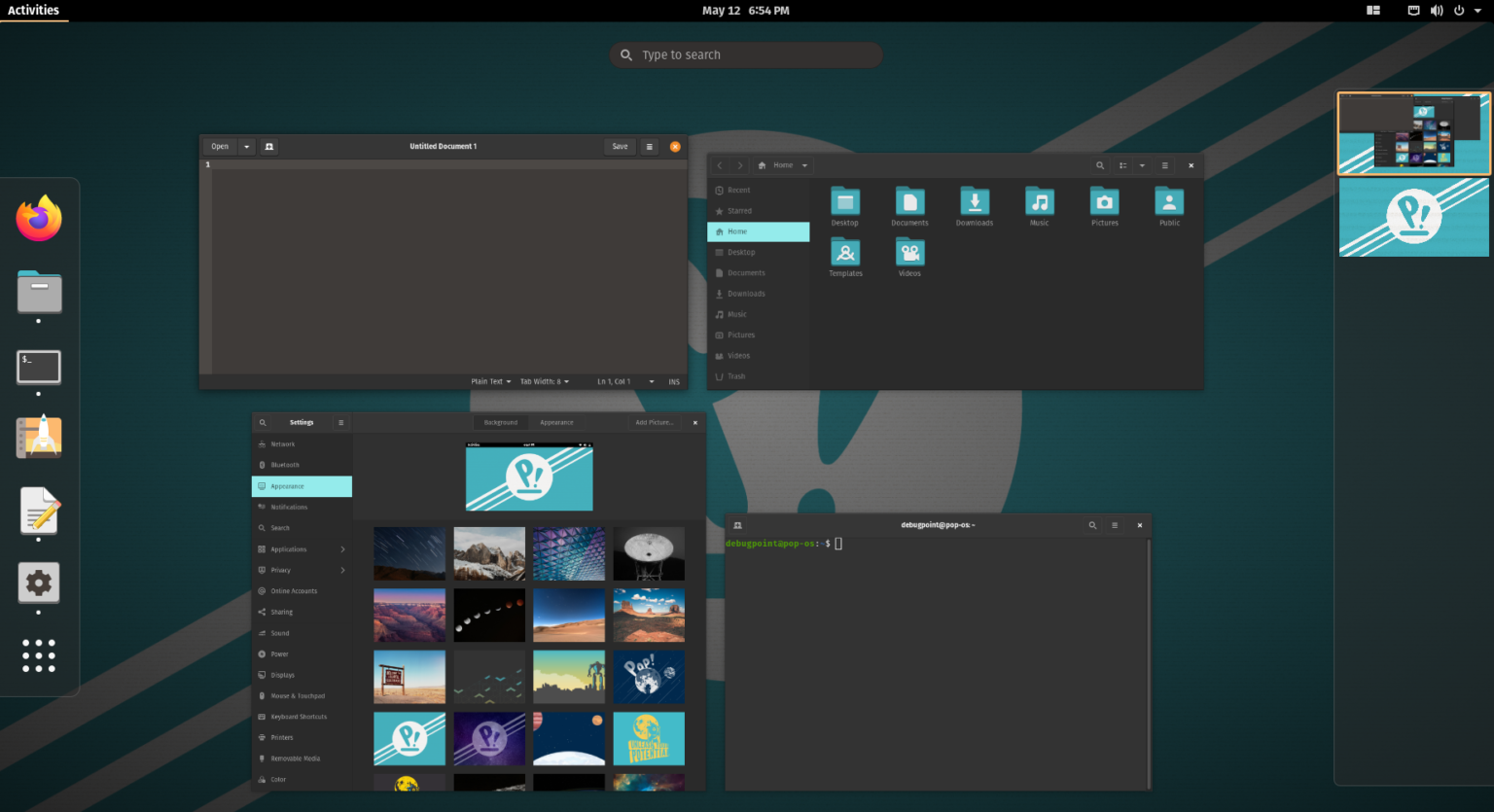Expand the Open recent files arrow
The height and width of the screenshot is (812, 1494).
tap(247, 147)
